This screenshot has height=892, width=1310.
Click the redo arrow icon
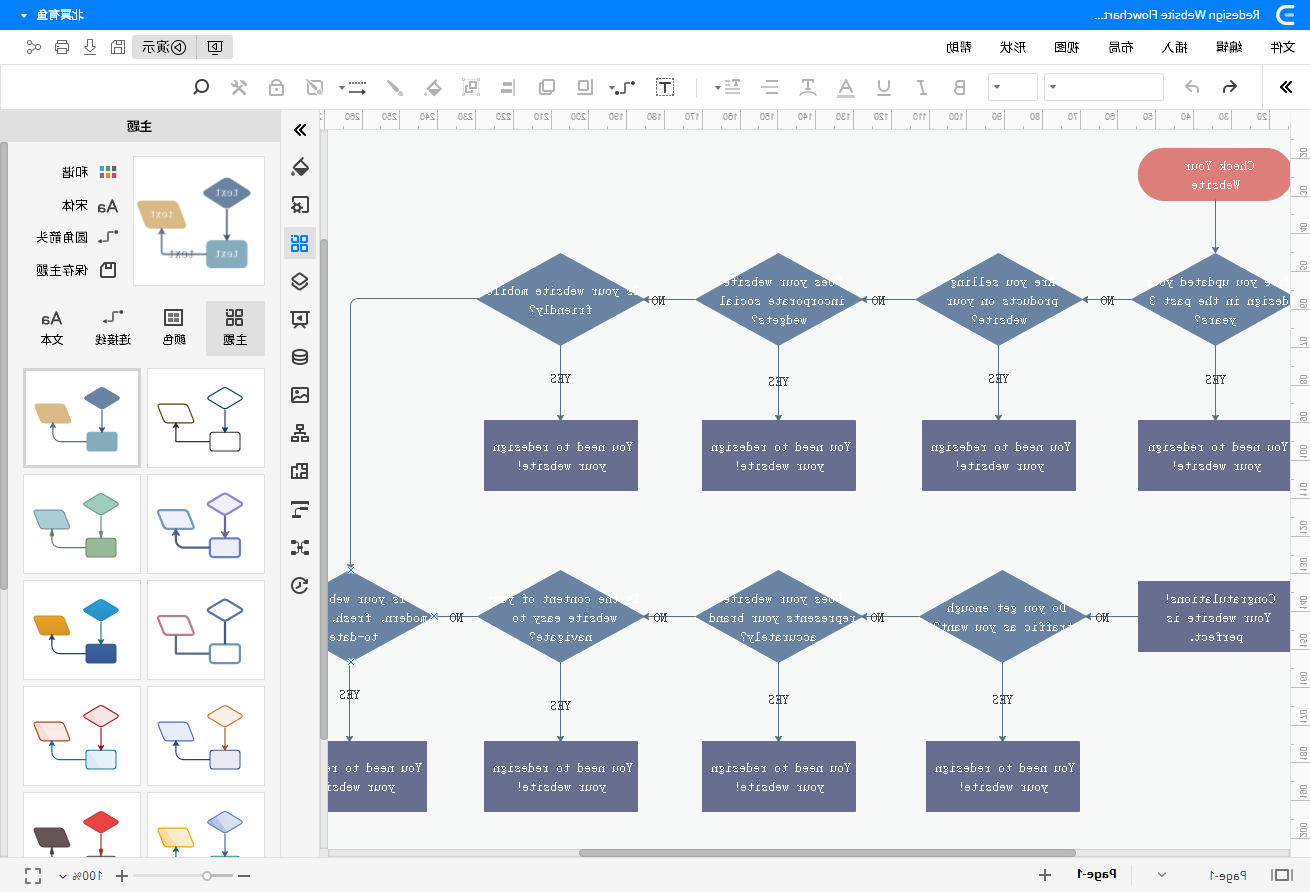1192,87
